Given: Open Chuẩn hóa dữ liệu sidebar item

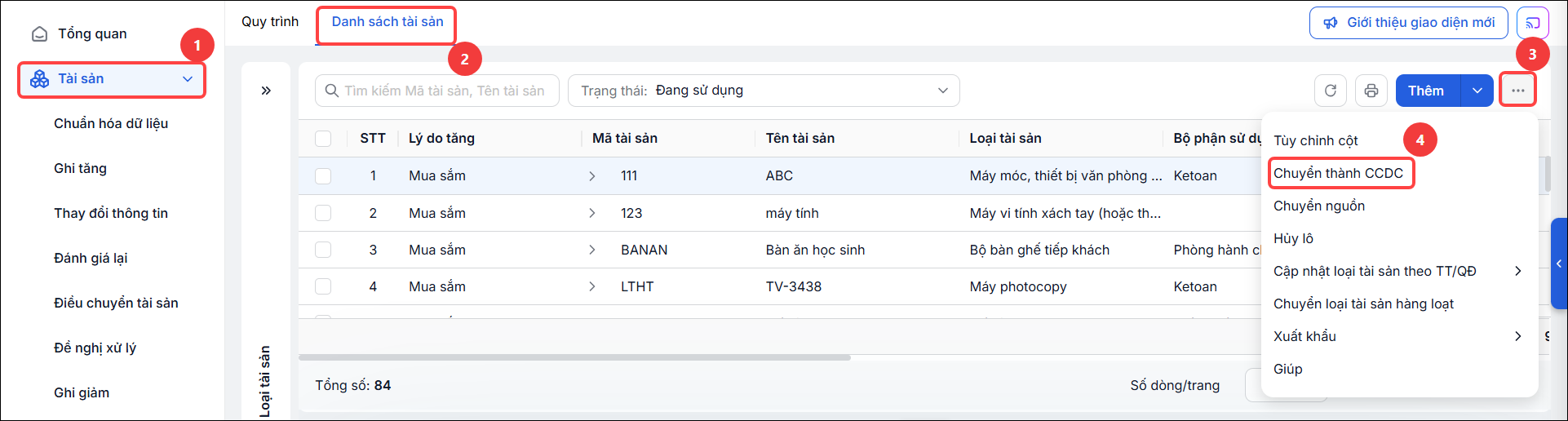Looking at the screenshot, I should pyautogui.click(x=111, y=124).
